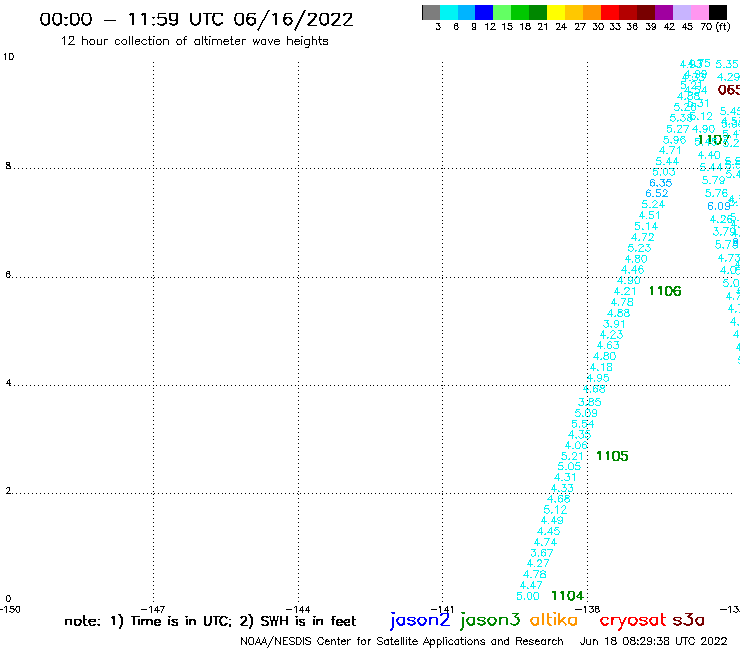Click the cyan legend swatch above label 6
This screenshot has height=650, width=740.
(449, 12)
